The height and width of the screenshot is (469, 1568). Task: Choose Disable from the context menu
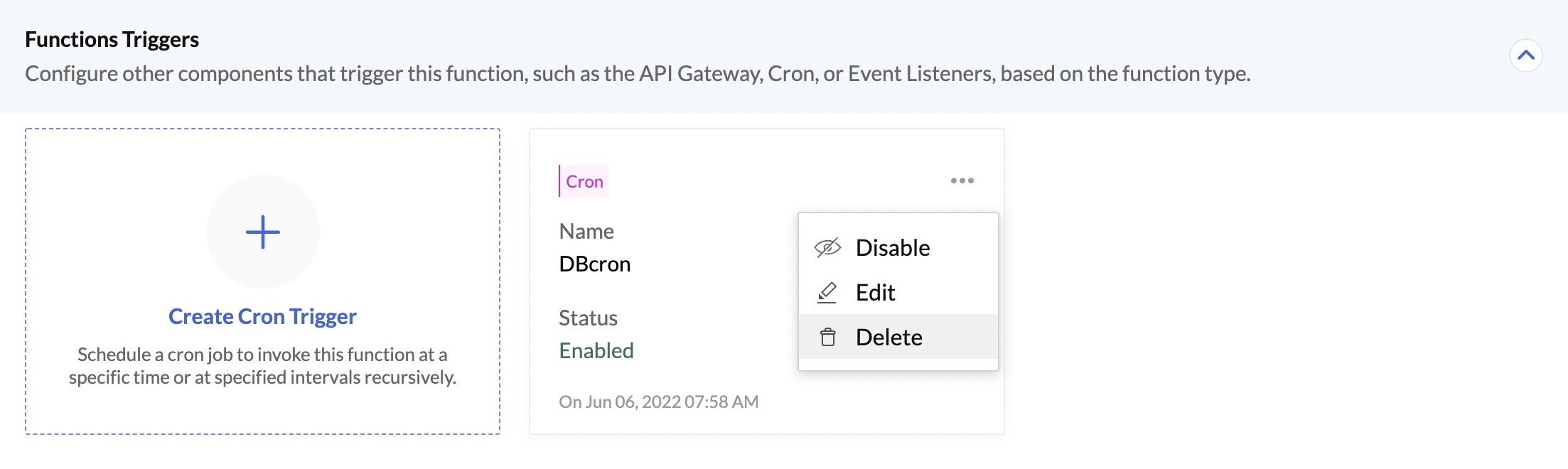[893, 248]
